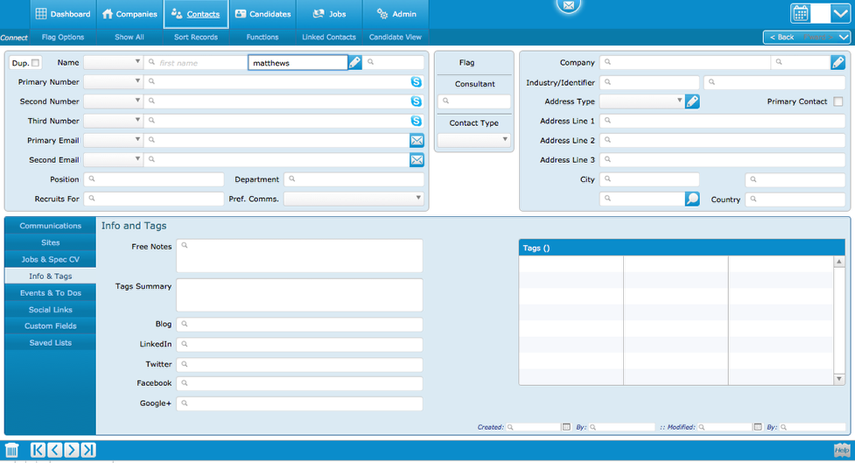Viewport: 855px width, 463px height.
Task: Open the Second Number type dropdown
Action: click(x=113, y=101)
